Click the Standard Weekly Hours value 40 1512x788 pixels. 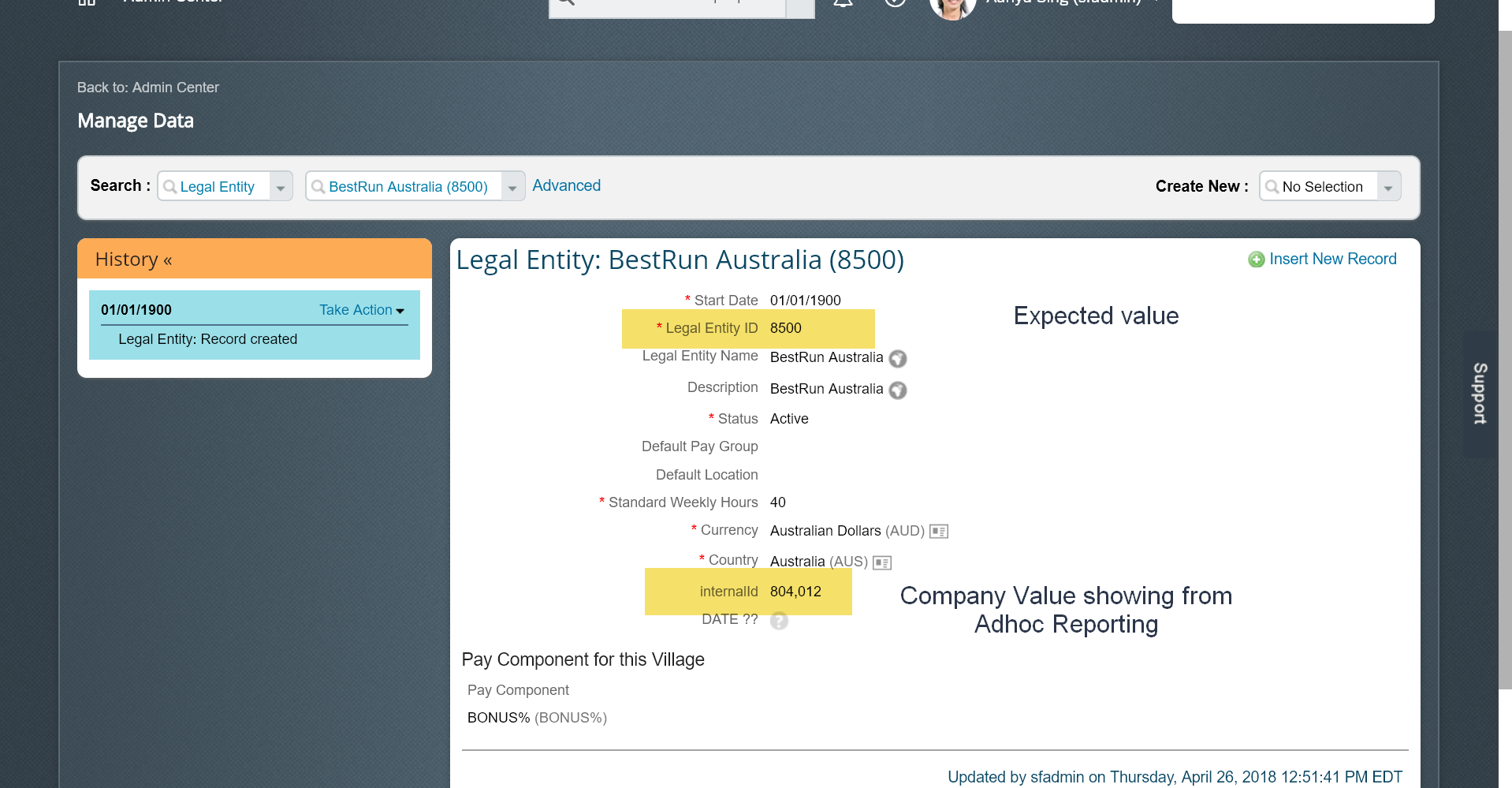[x=778, y=502]
